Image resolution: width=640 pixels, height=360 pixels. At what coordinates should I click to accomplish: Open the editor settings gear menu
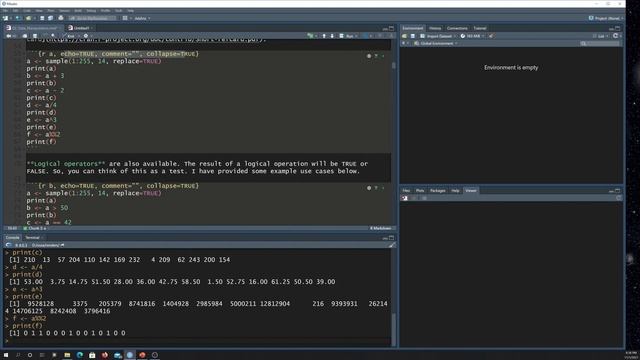coord(86,36)
